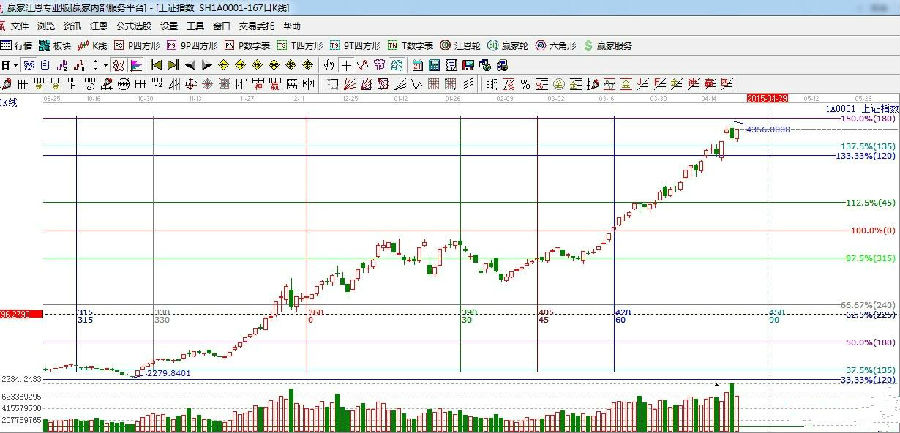Launch the P数字表 number table
Screen dimensions: 900x433
(247, 46)
